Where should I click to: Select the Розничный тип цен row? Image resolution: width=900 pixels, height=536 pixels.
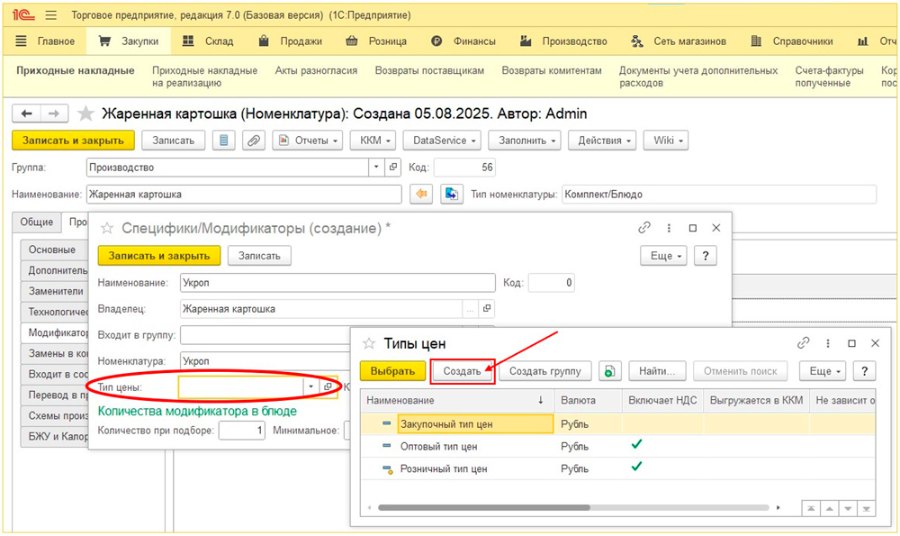click(618, 469)
